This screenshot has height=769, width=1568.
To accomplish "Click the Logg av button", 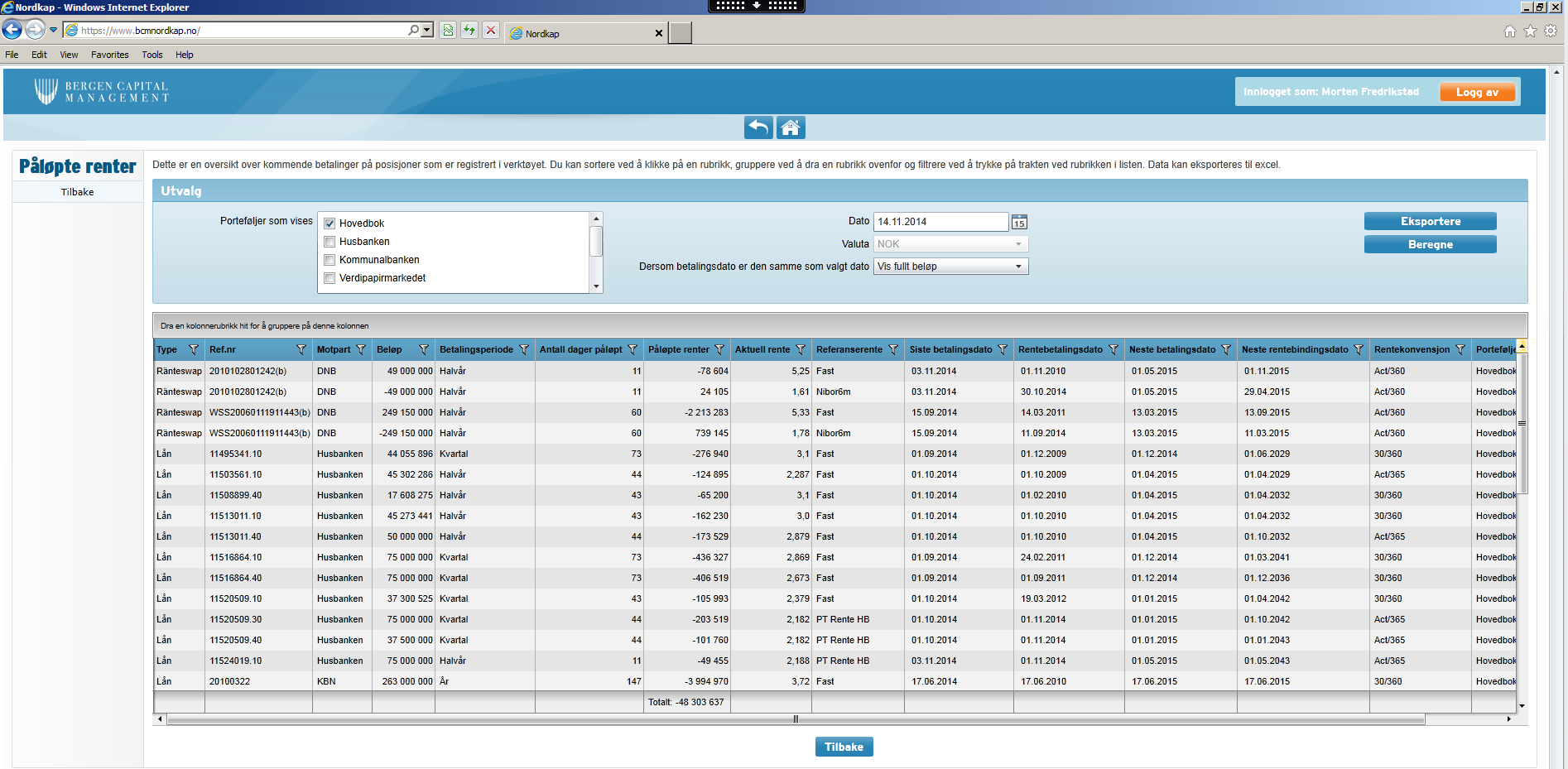I will coord(1478,92).
